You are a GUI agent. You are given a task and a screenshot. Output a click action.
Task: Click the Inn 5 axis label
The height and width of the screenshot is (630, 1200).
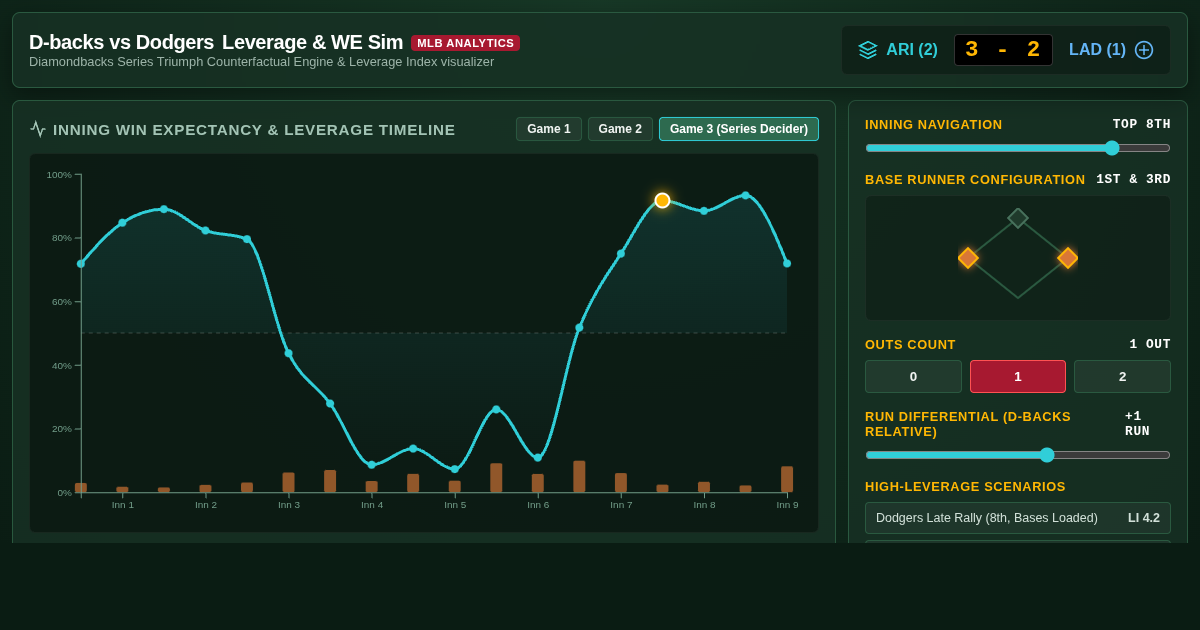(x=455, y=505)
